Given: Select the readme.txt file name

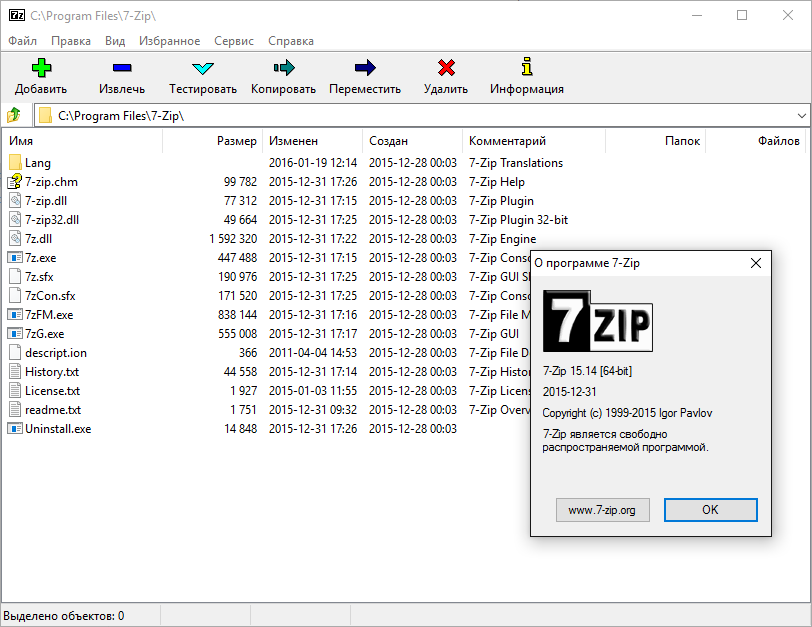Looking at the screenshot, I should point(53,410).
